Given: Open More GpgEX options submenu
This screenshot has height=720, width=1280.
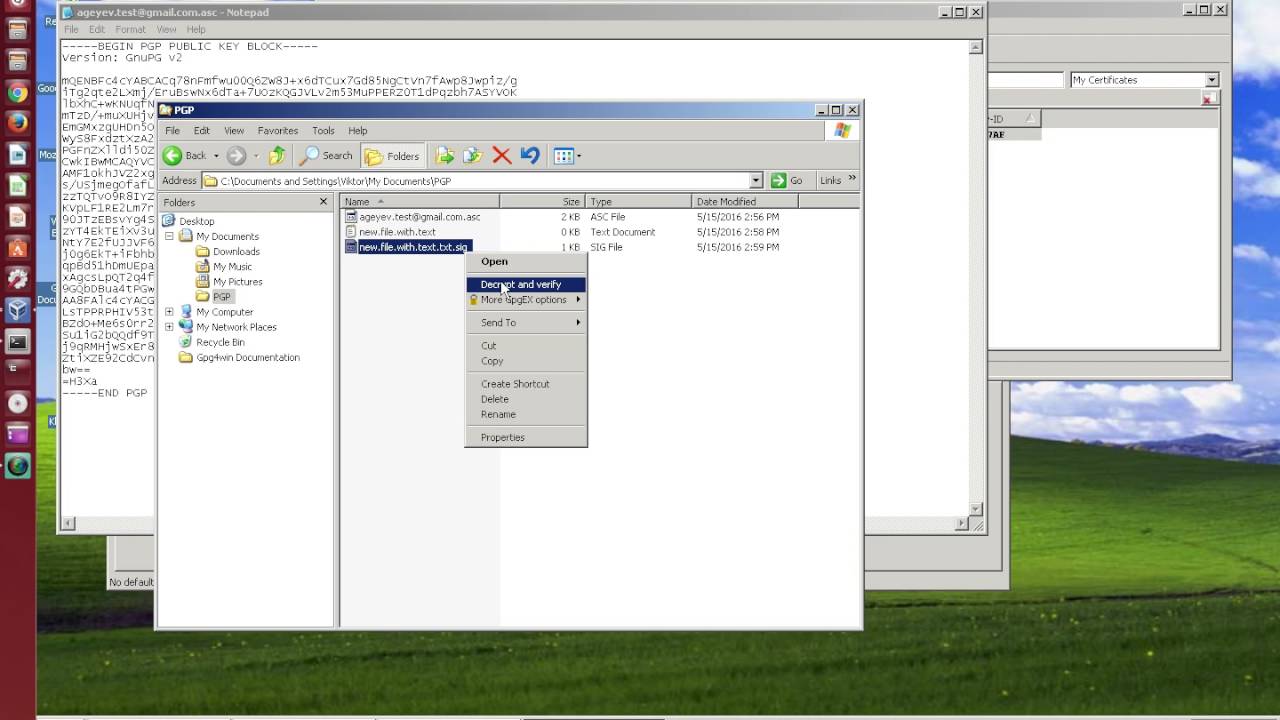Looking at the screenshot, I should [x=526, y=300].
